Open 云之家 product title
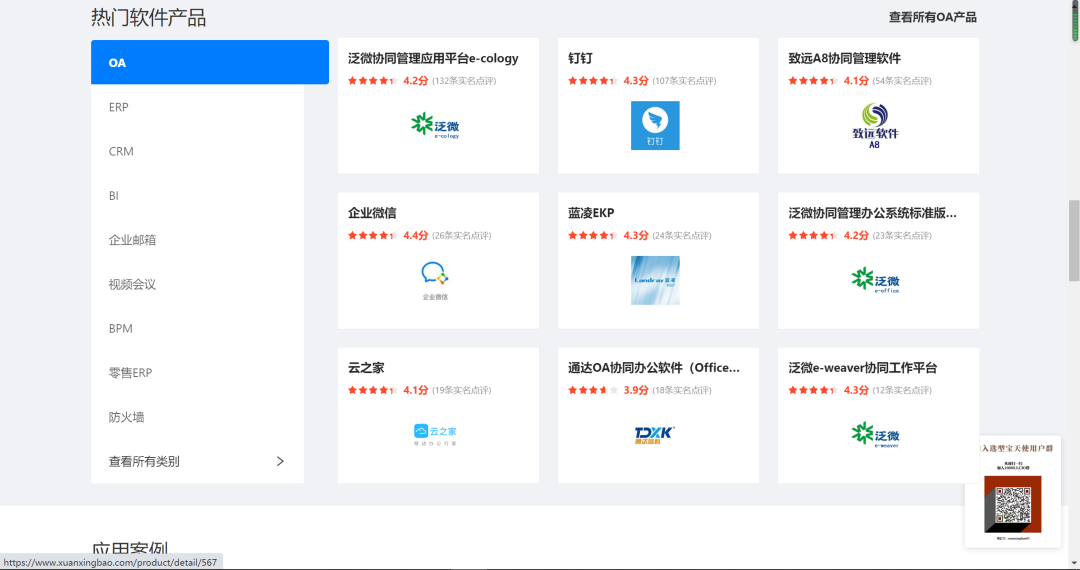The width and height of the screenshot is (1080, 570). coord(366,368)
